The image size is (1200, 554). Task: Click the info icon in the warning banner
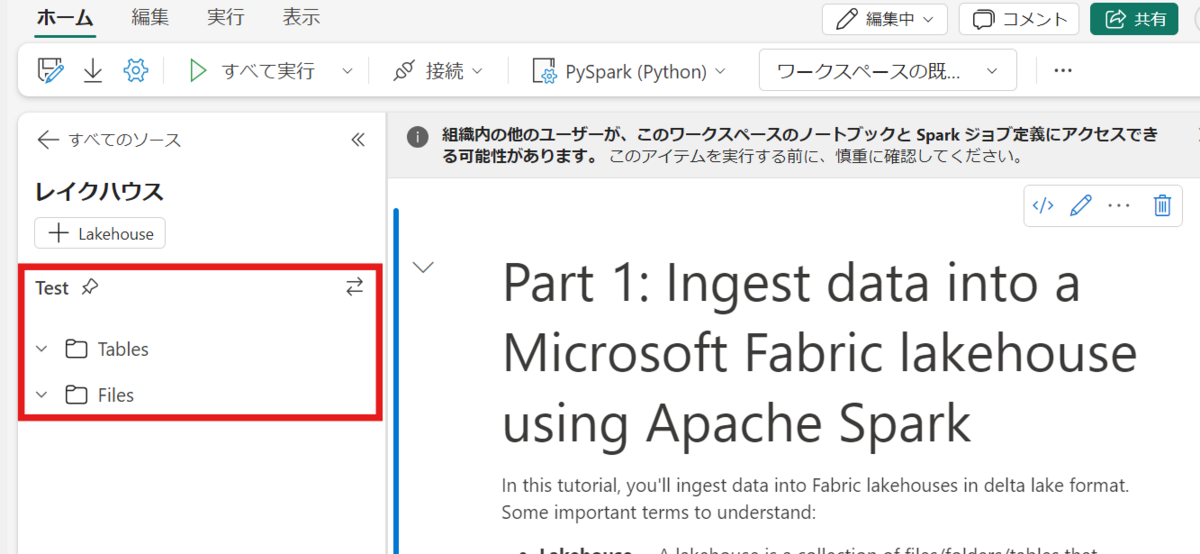(x=419, y=137)
